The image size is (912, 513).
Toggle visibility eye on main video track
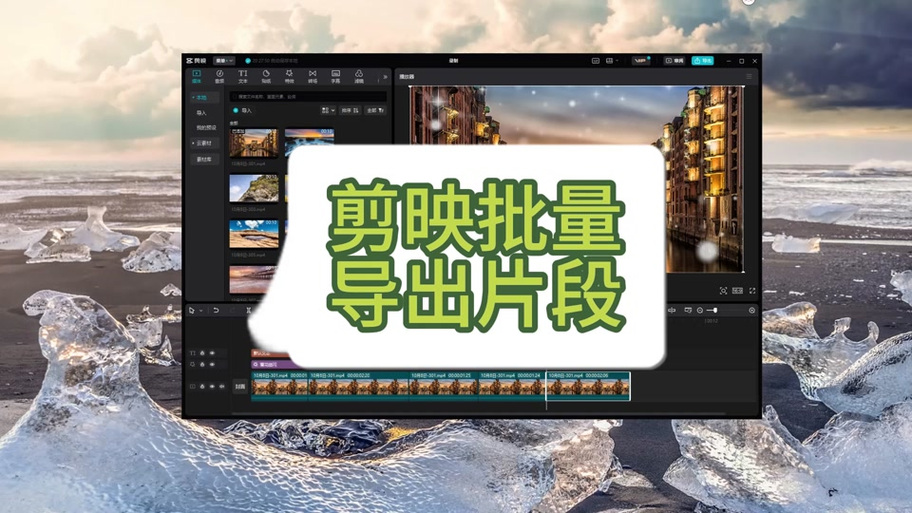(212, 386)
